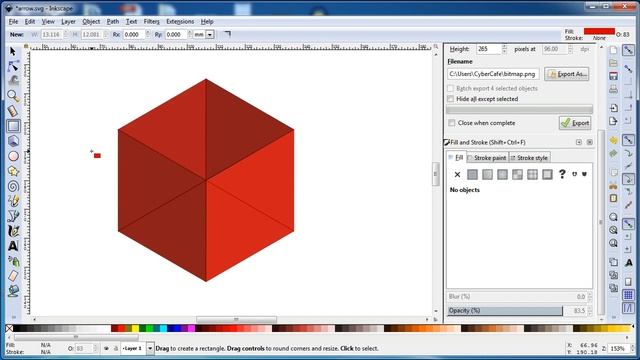Adjust the Ry value spinner

coord(190,35)
